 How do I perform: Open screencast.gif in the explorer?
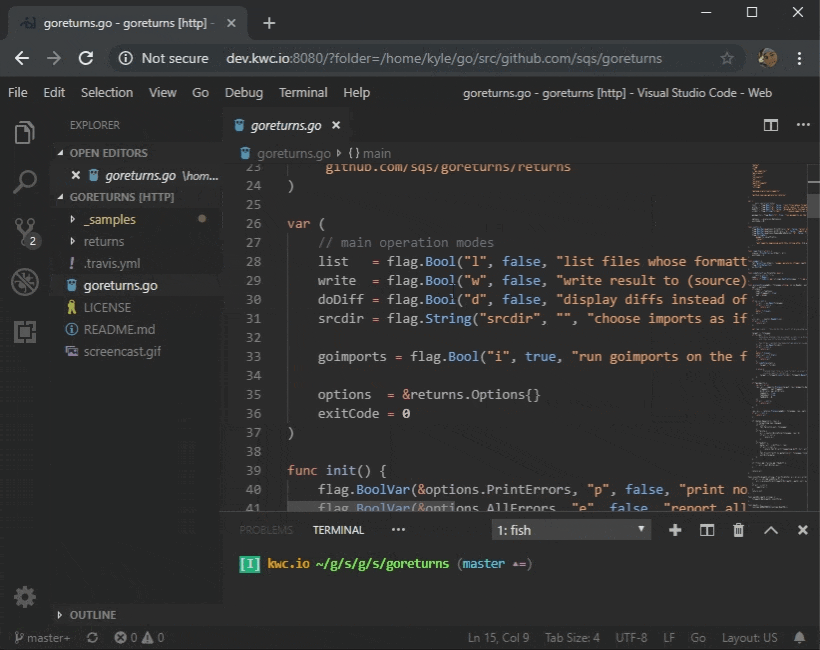[122, 351]
